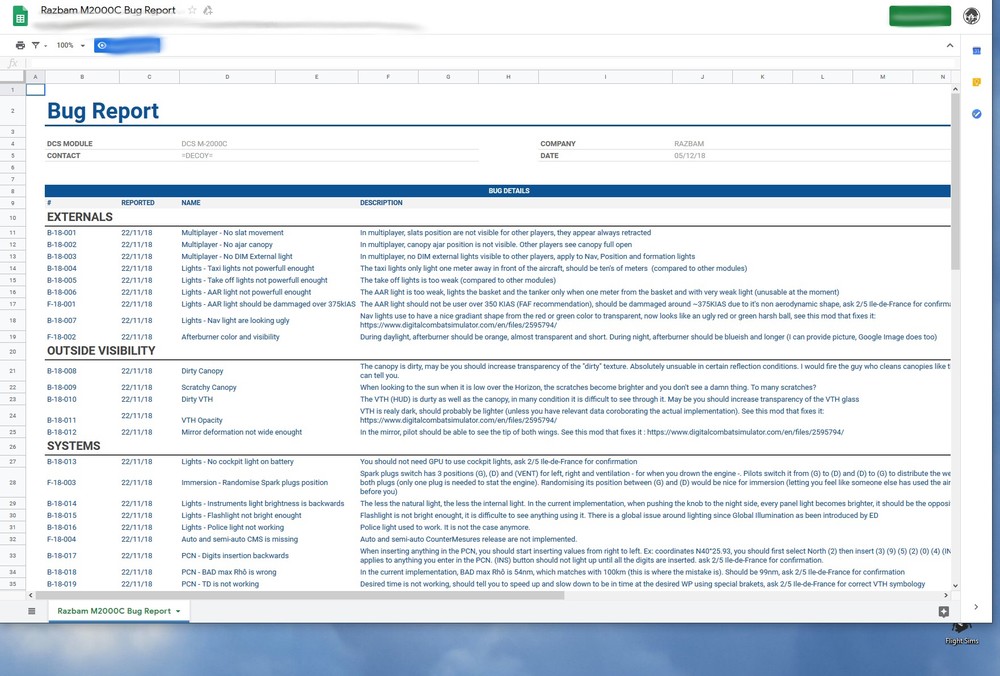Select row 28 header
Image resolution: width=1000 pixels, height=676 pixels.
(x=13, y=482)
